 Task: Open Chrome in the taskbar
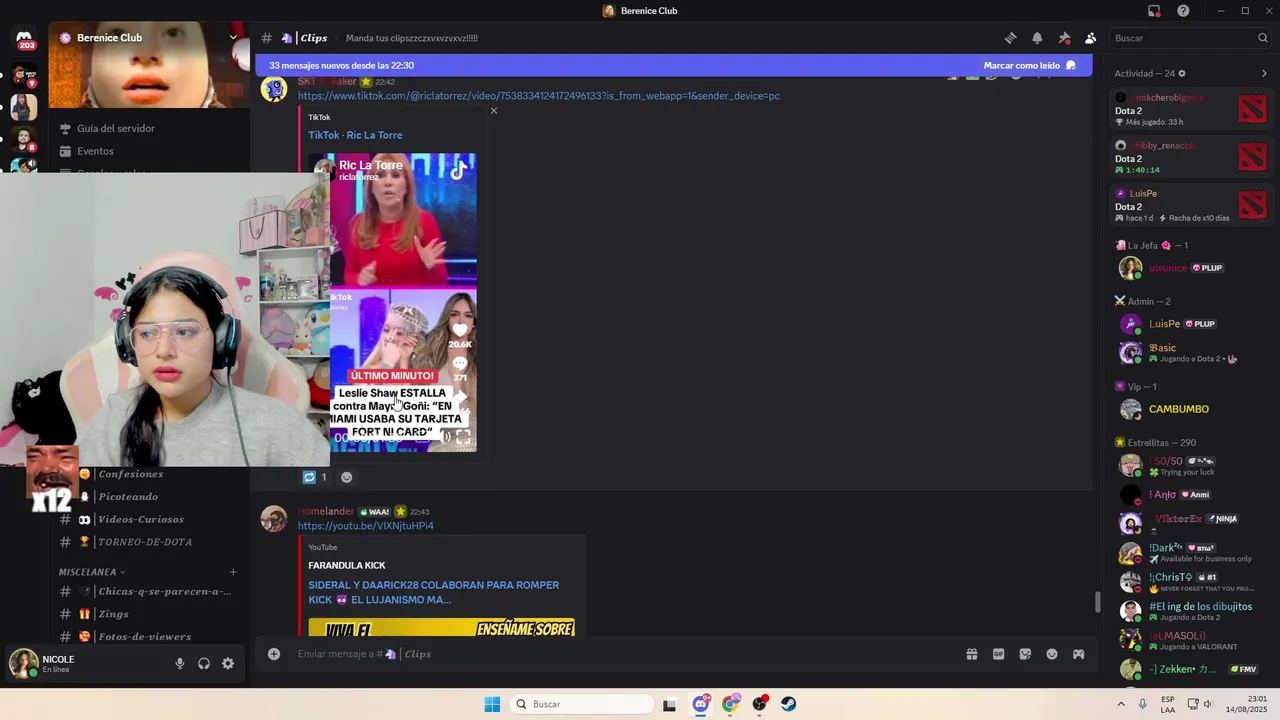(x=730, y=704)
